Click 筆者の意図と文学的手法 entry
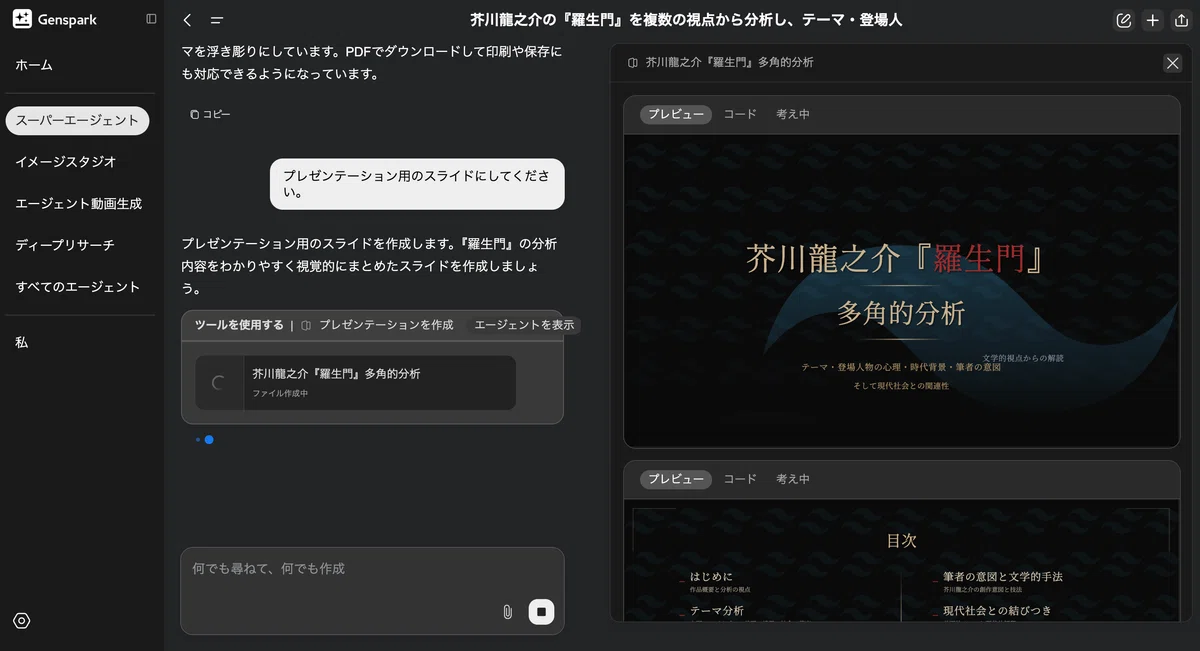 coord(1003,577)
